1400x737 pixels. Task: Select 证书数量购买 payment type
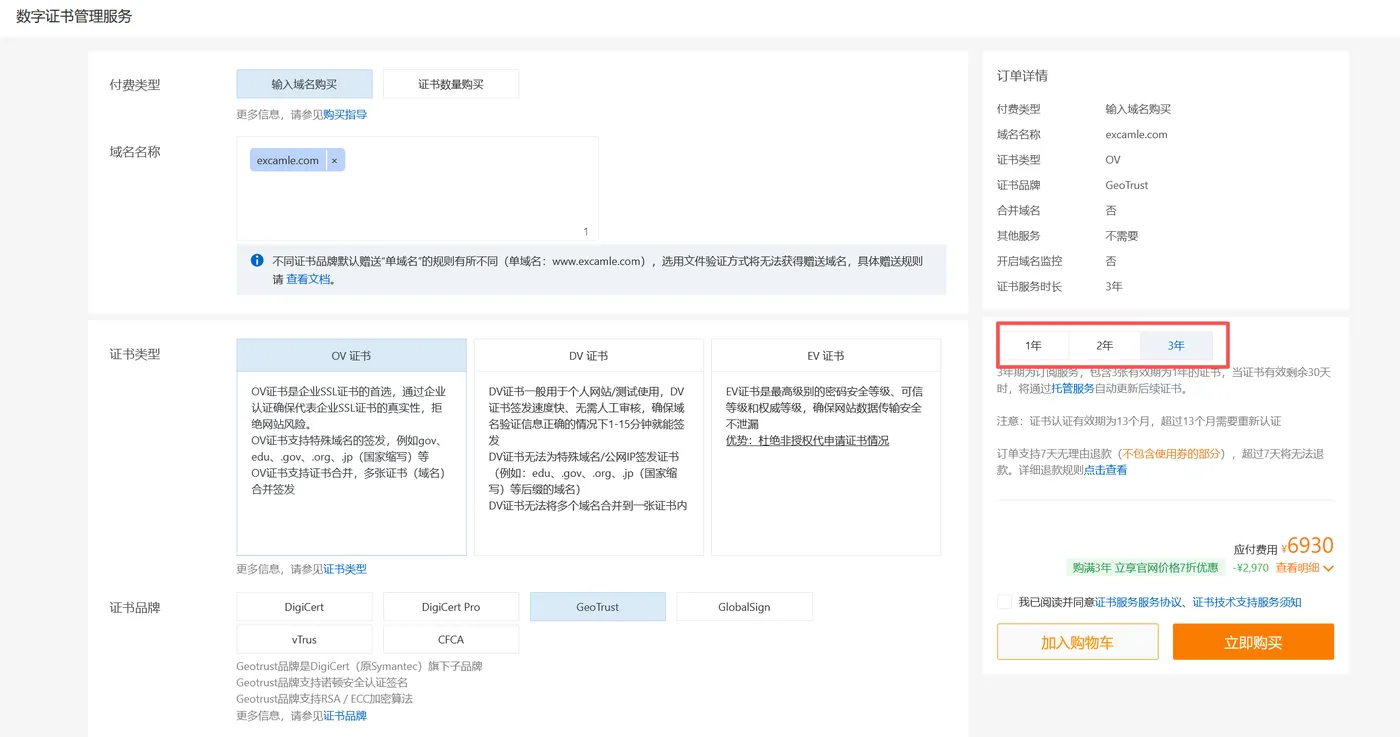coord(451,84)
